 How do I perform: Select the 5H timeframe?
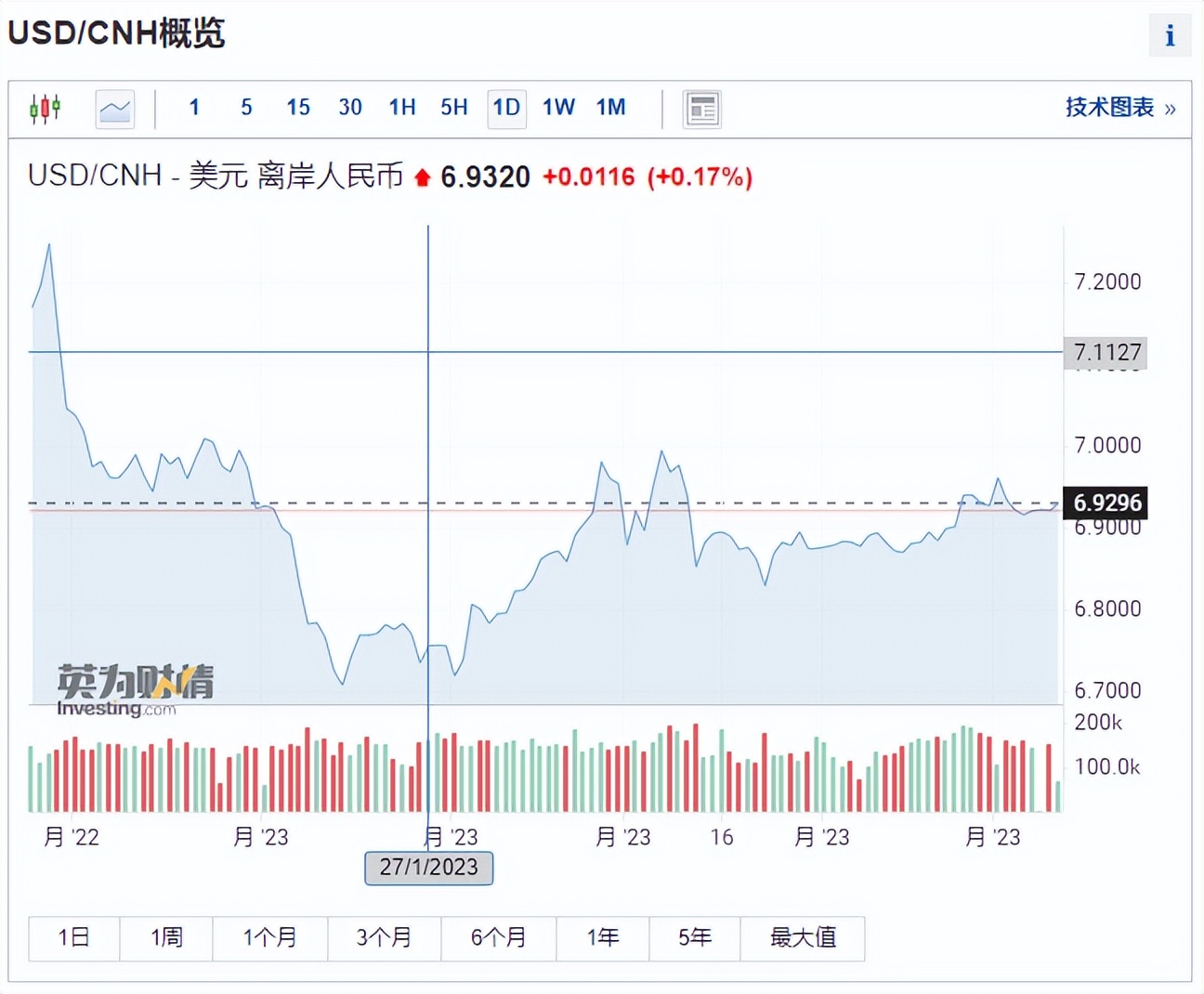click(x=453, y=108)
